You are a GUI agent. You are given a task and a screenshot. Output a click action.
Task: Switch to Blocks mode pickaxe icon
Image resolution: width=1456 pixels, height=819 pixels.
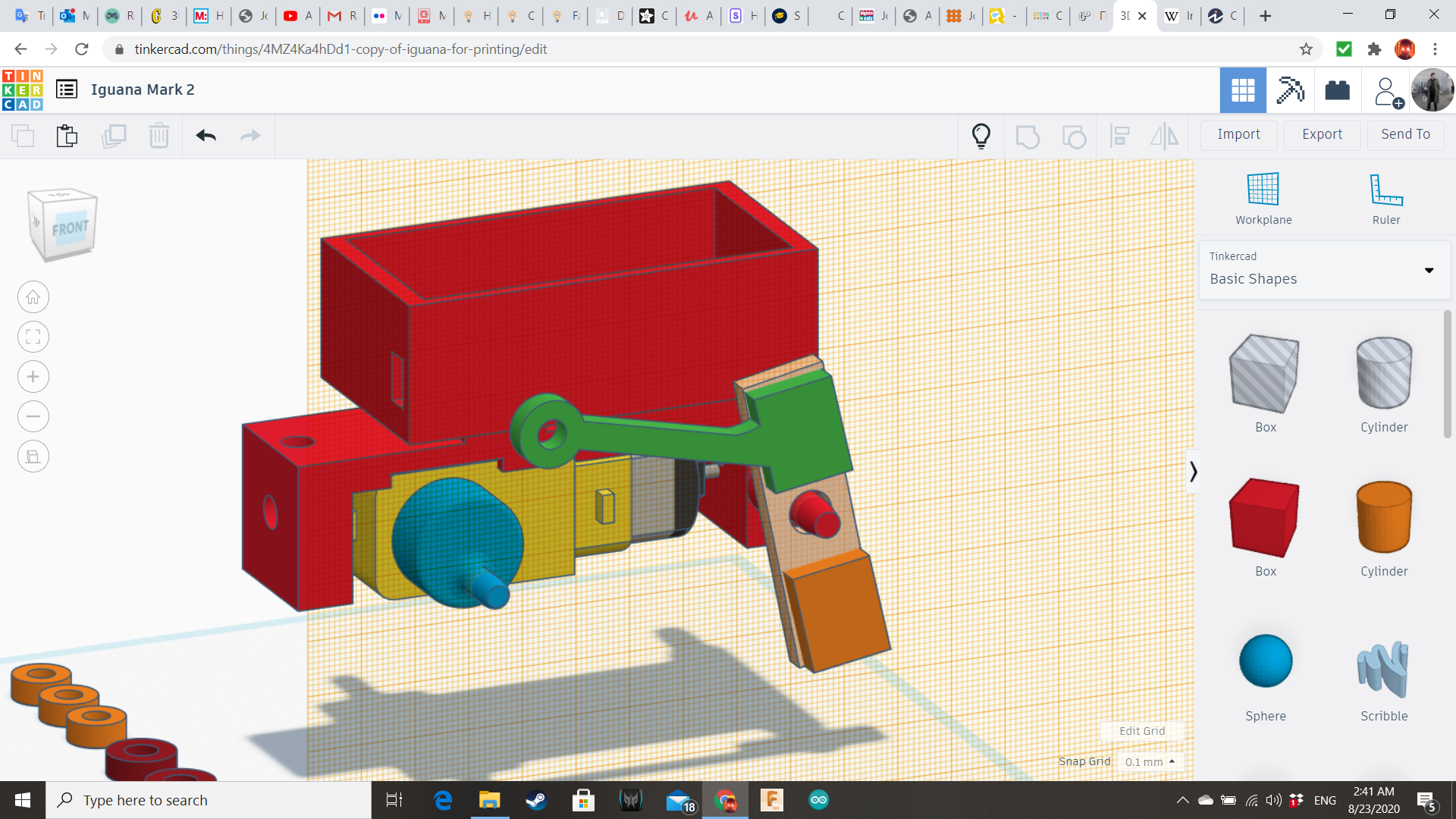[x=1290, y=90]
